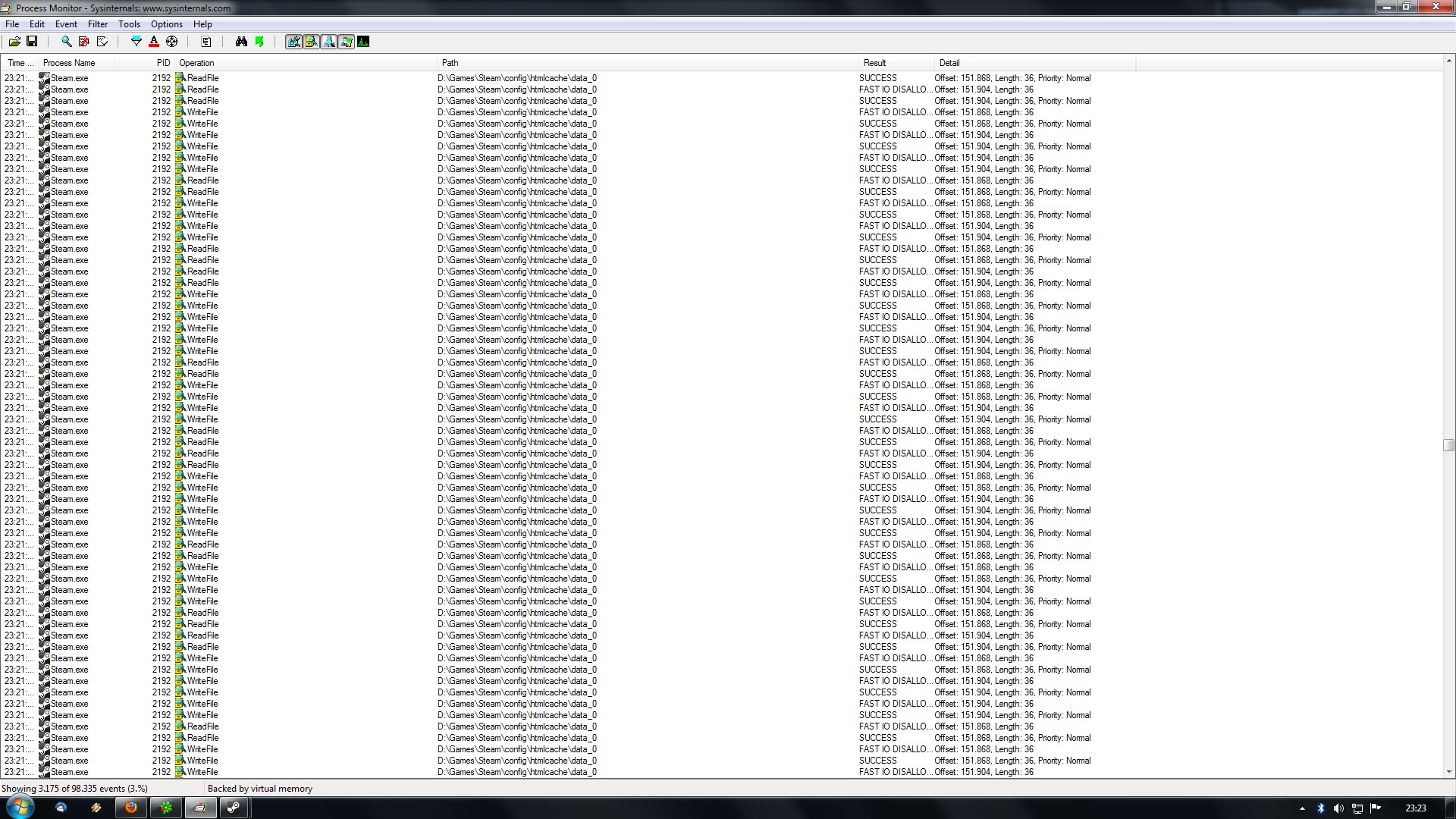Image resolution: width=1456 pixels, height=819 pixels.
Task: Click the Jump To Object green arrow icon
Action: click(x=259, y=42)
